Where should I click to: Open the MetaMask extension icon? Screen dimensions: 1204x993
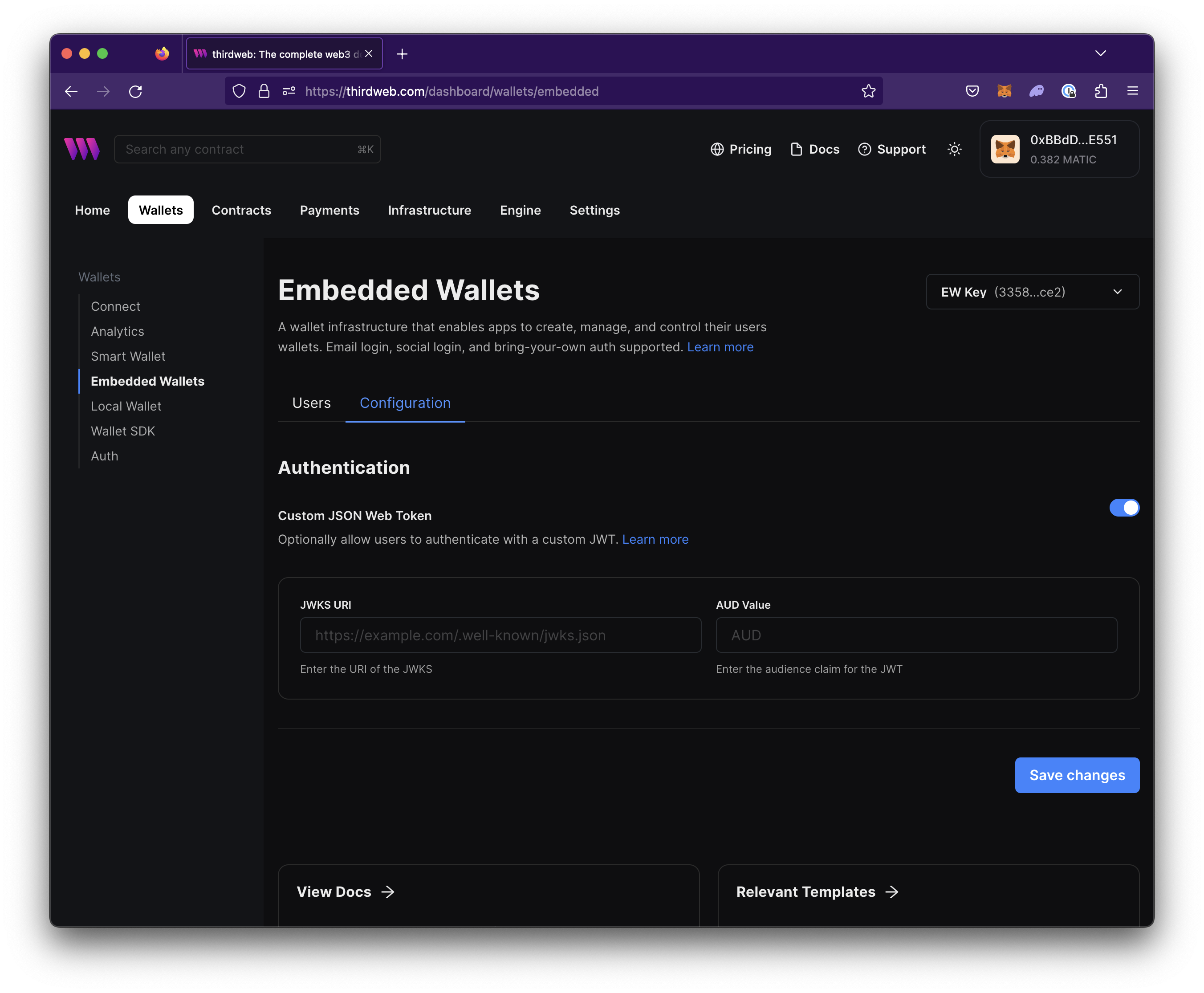[x=1005, y=91]
